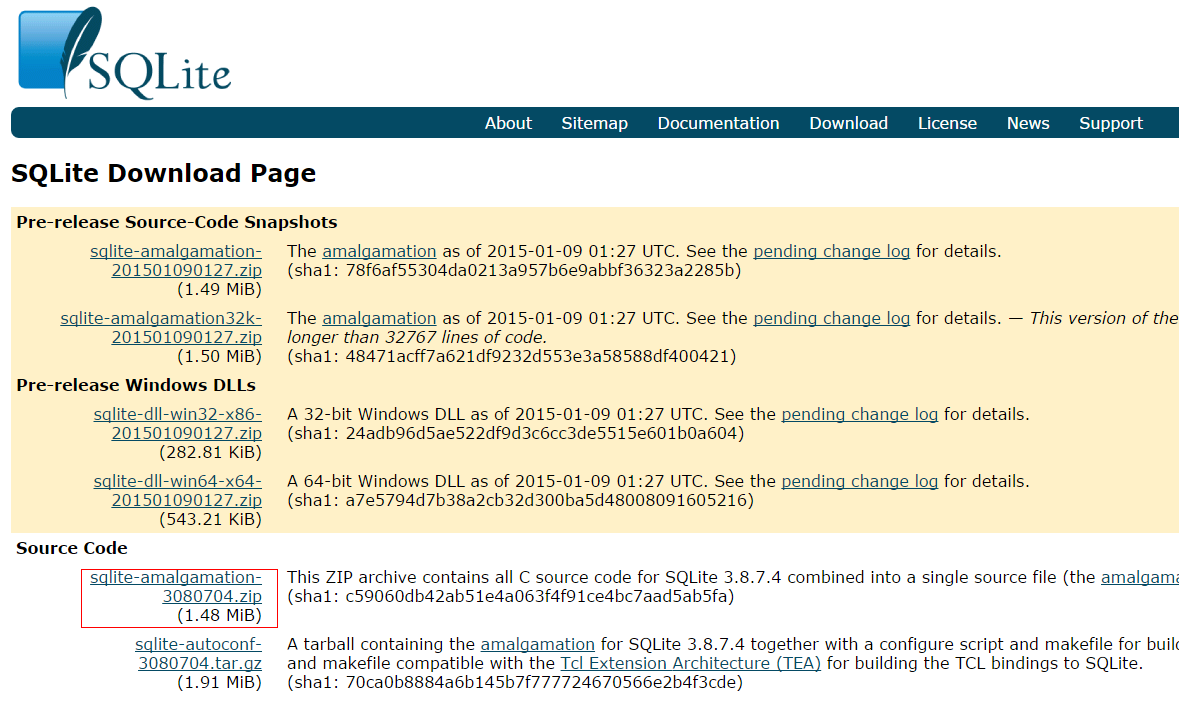Click pending change log in win64 DLL row
This screenshot has width=1179, height=701.
pos(859,481)
